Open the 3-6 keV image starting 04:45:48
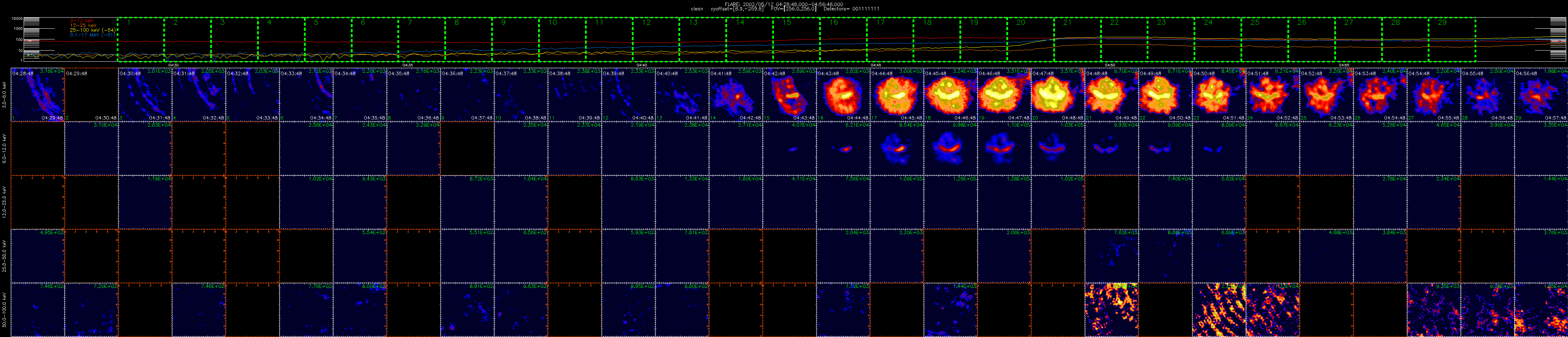Screen dimensions: 1568x337 (x=950, y=94)
